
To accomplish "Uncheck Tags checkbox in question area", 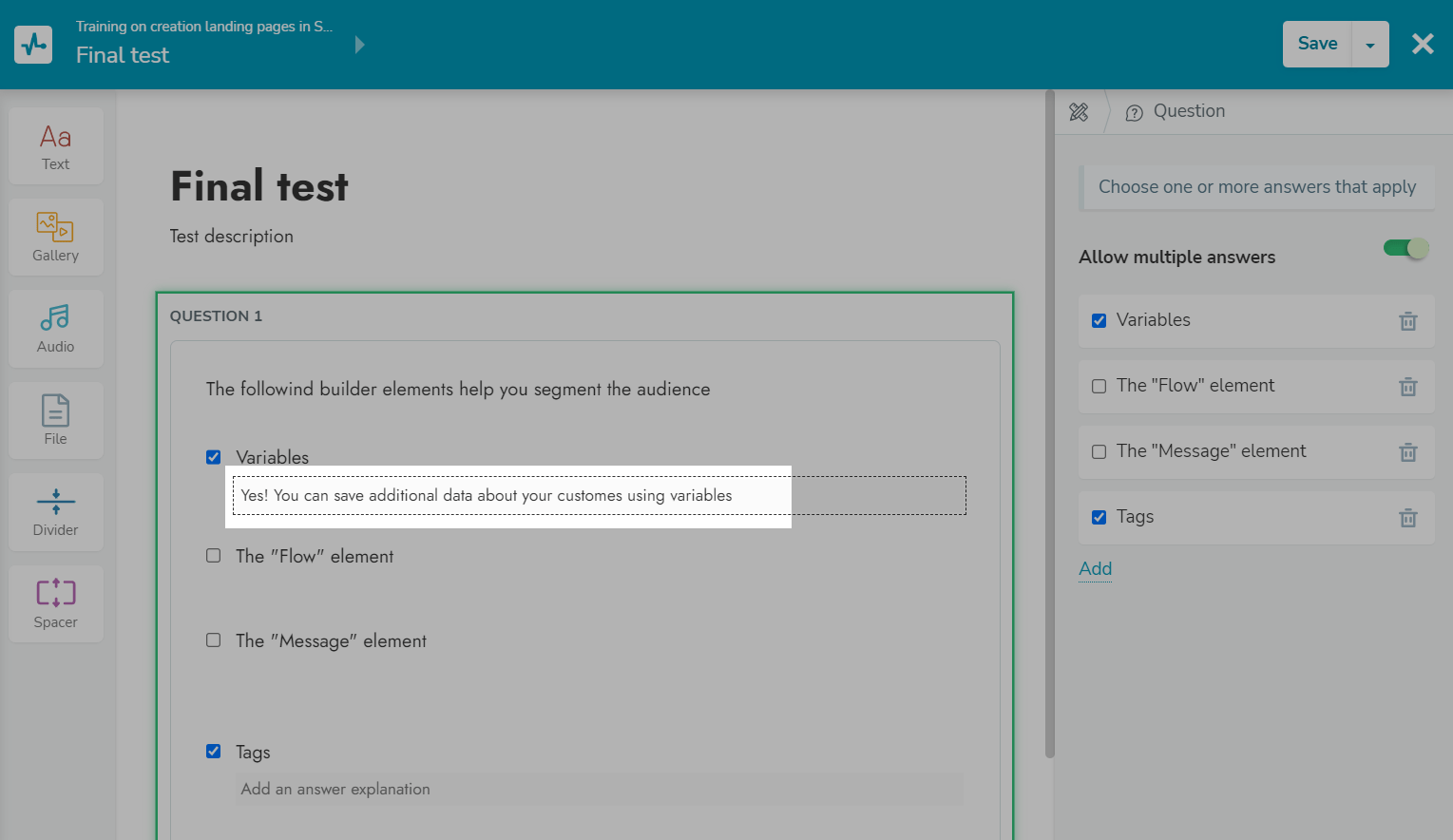I will tap(214, 752).
